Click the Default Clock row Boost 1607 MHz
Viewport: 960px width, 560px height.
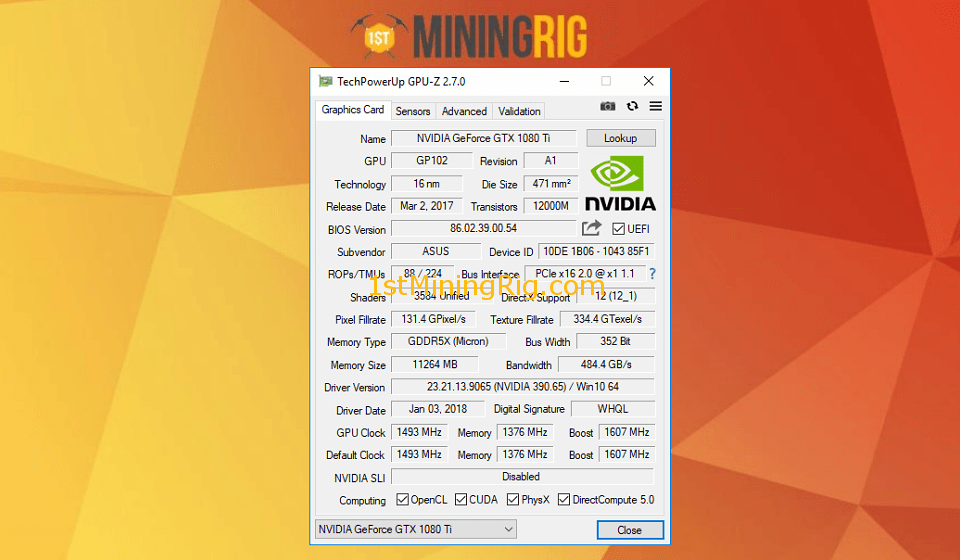click(627, 454)
